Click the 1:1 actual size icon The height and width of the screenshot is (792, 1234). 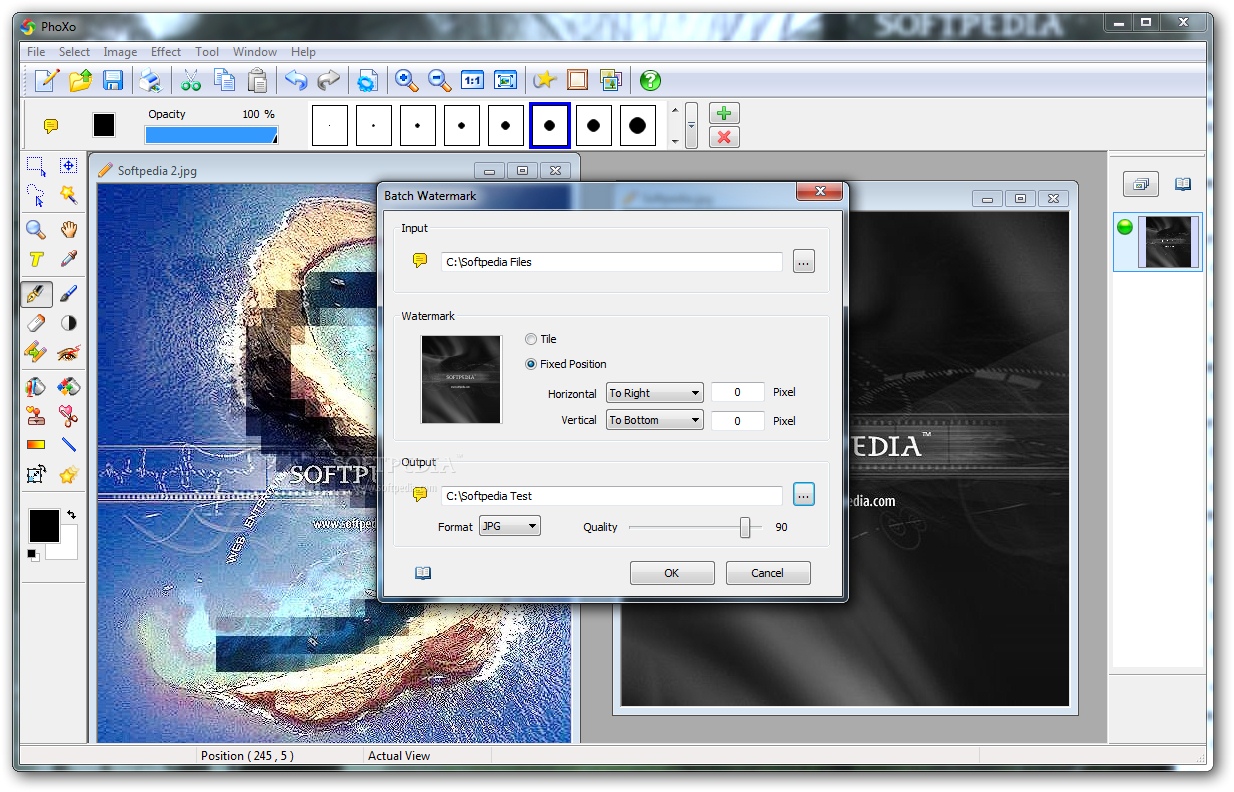click(x=472, y=81)
